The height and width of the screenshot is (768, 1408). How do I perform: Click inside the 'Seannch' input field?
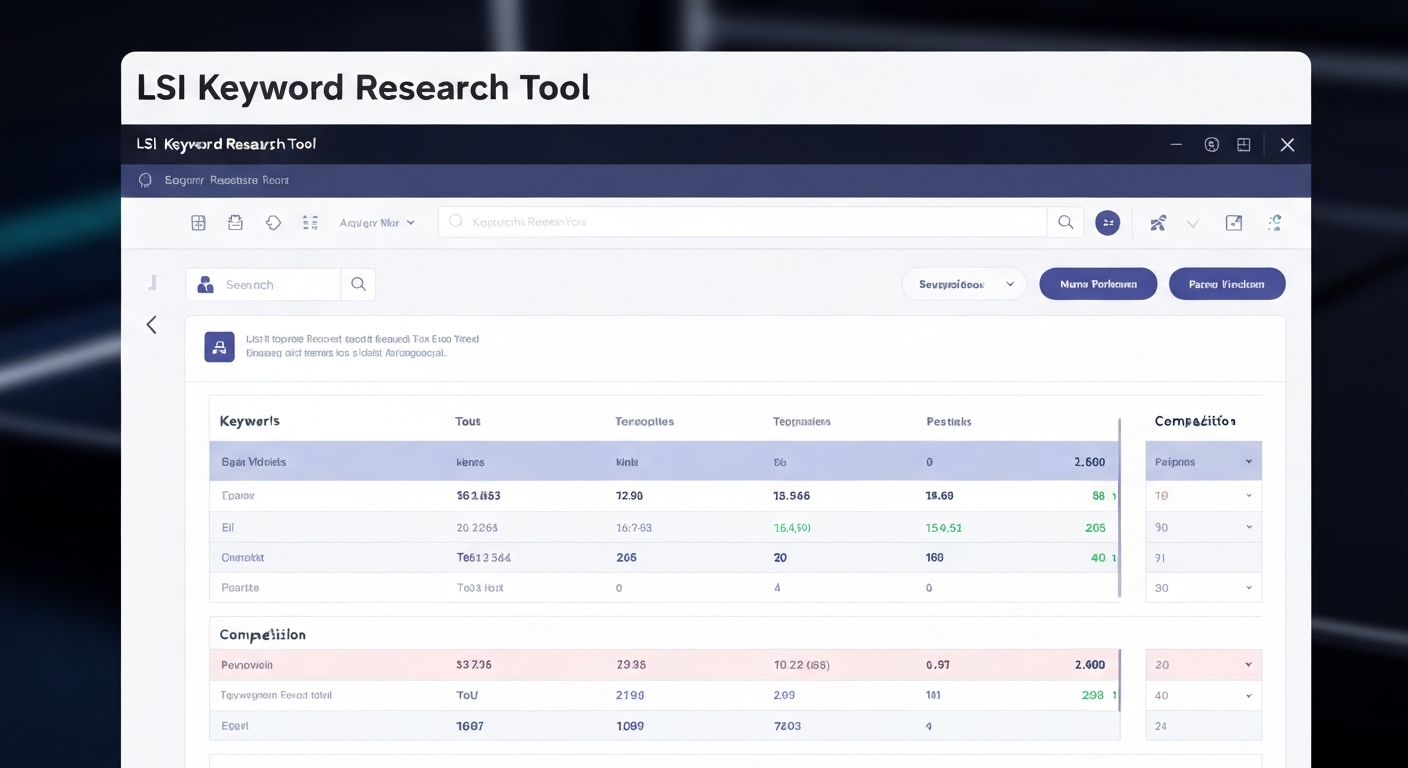(x=270, y=284)
